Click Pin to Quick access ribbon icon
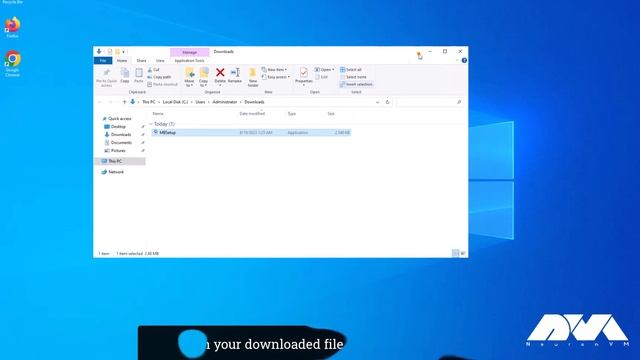This screenshot has height=360, width=640. coord(106,77)
